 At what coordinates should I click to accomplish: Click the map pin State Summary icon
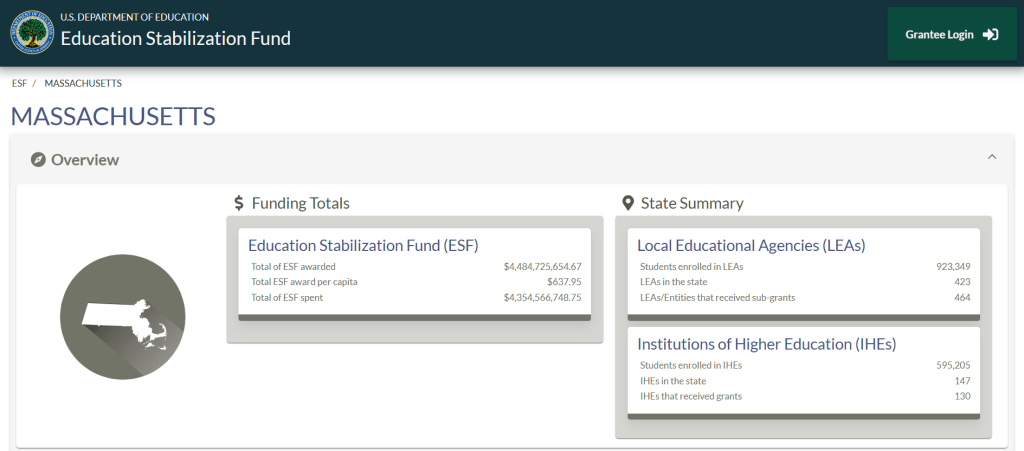(x=628, y=203)
